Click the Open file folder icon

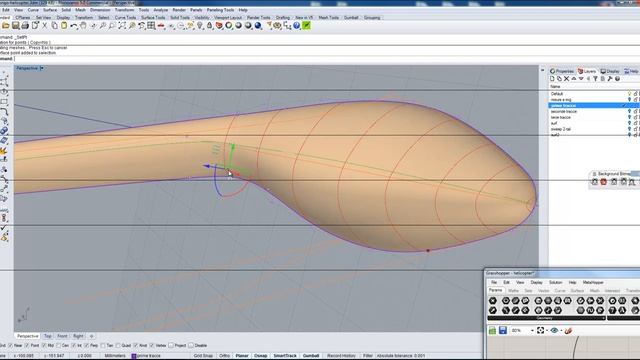pyautogui.click(x=6, y=26)
